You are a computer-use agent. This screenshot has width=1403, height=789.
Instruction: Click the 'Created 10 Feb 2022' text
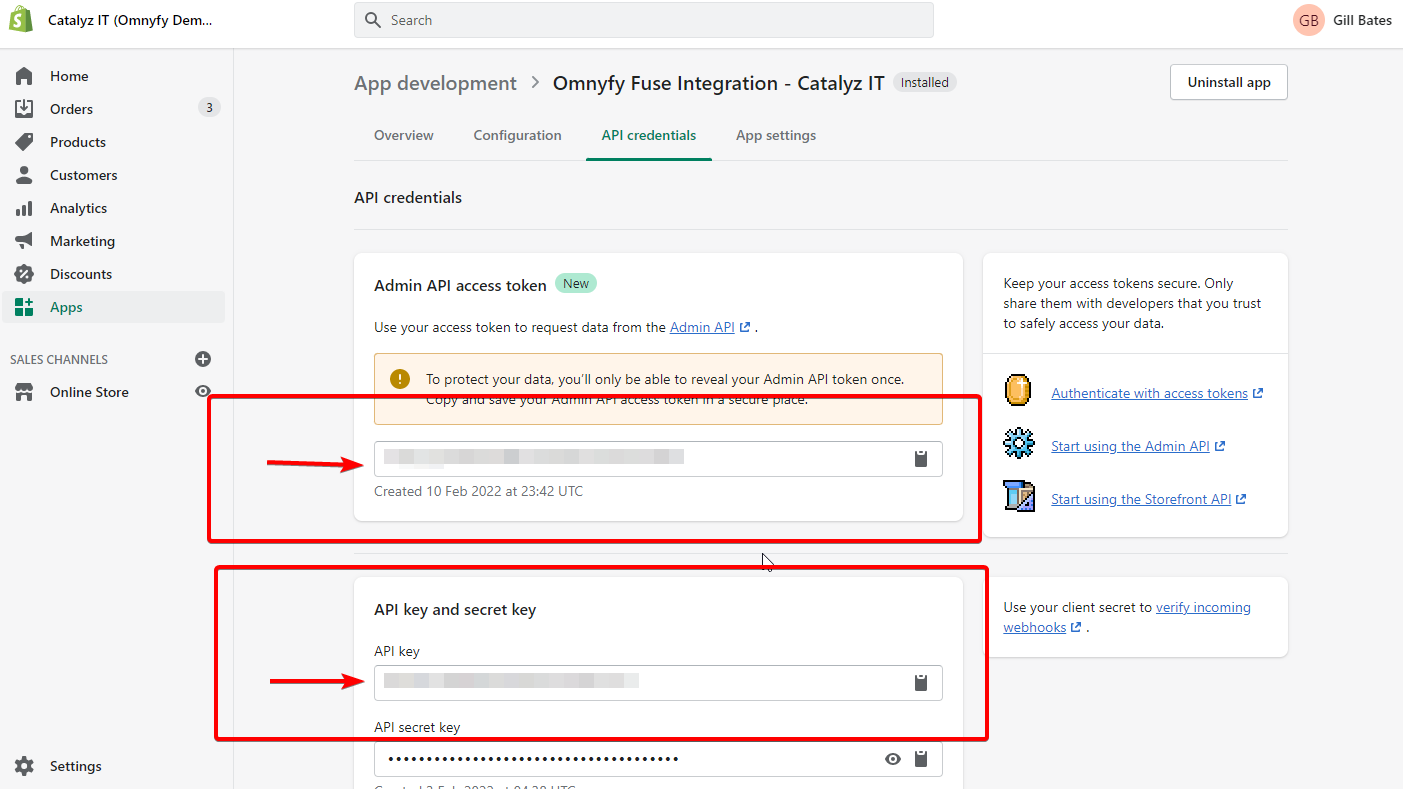478,491
